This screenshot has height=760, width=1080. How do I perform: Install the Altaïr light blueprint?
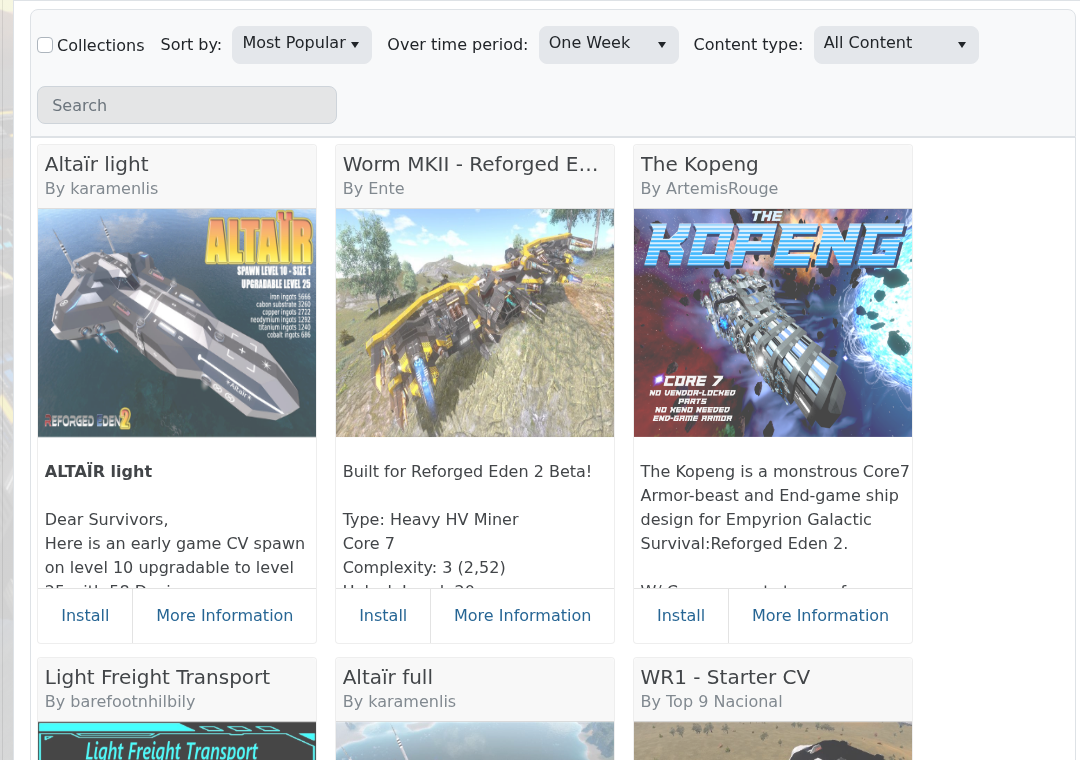(x=85, y=615)
